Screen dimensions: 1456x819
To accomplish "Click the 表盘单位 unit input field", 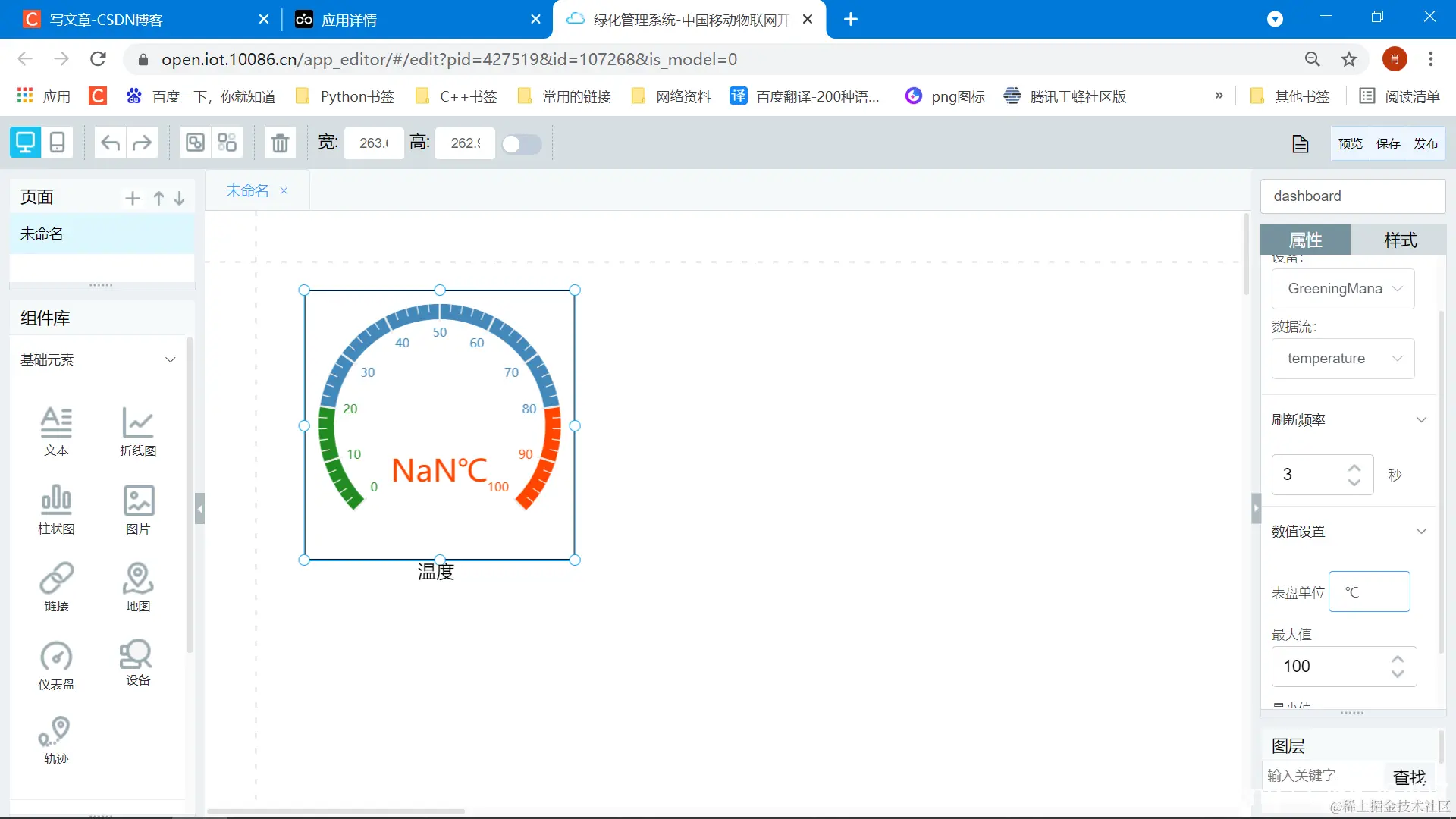I will (x=1369, y=591).
